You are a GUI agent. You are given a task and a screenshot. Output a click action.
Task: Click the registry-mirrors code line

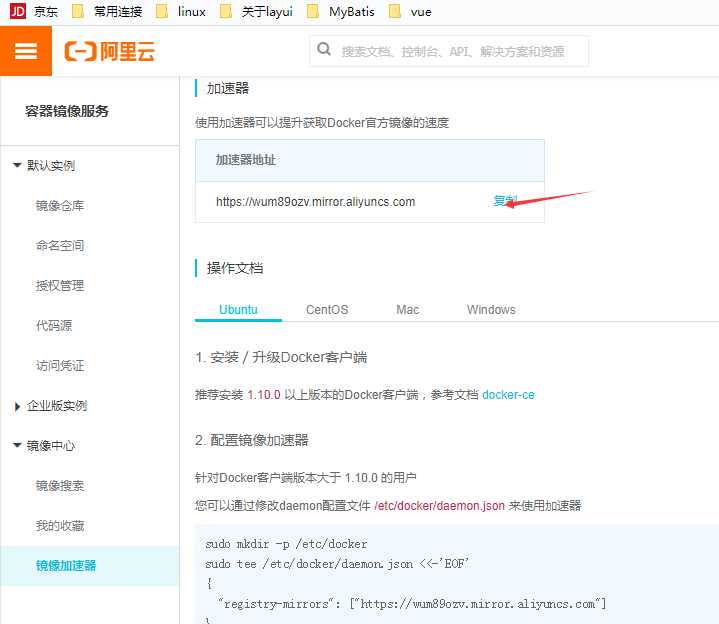pos(411,604)
